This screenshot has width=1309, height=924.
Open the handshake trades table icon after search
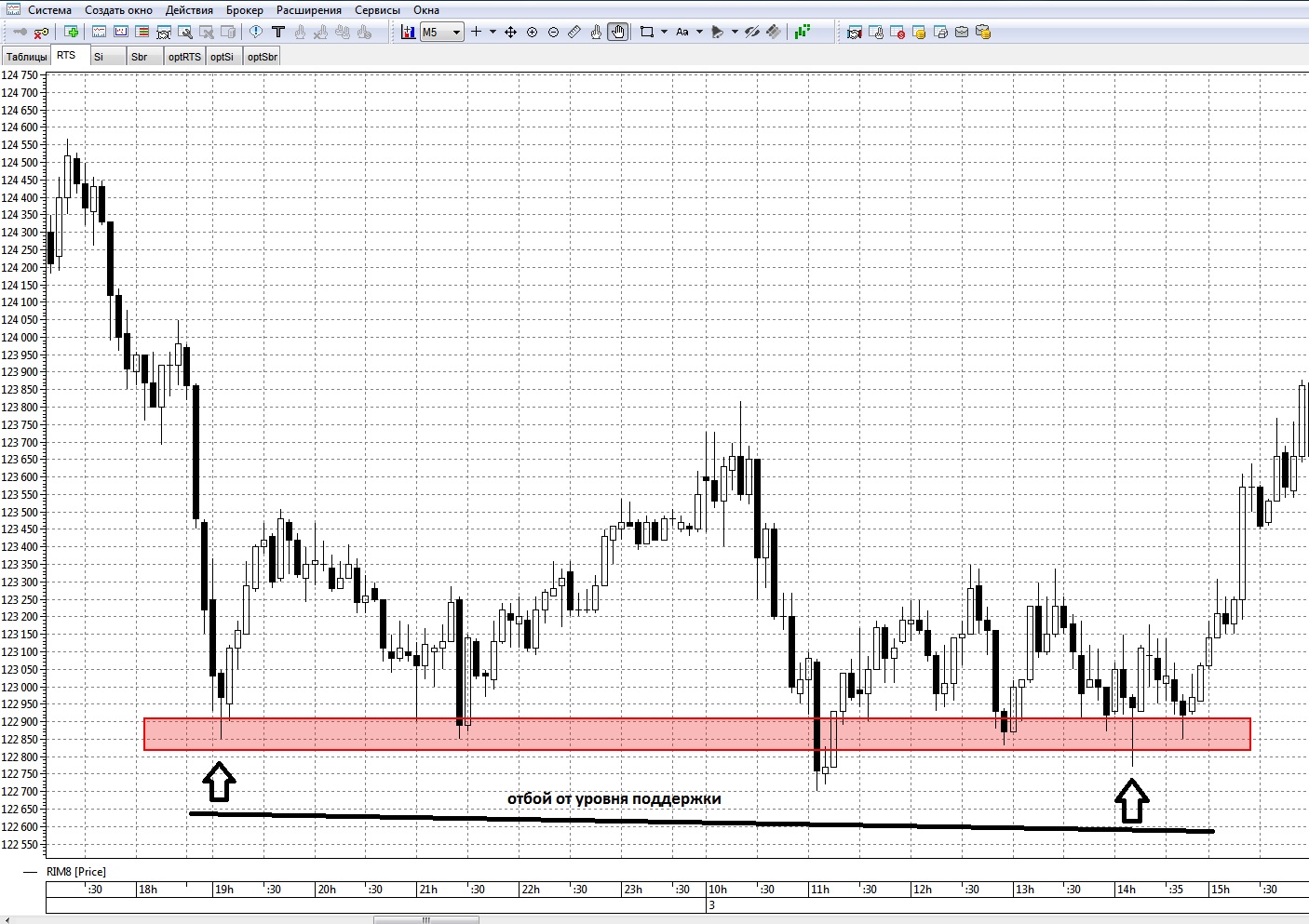point(164,33)
